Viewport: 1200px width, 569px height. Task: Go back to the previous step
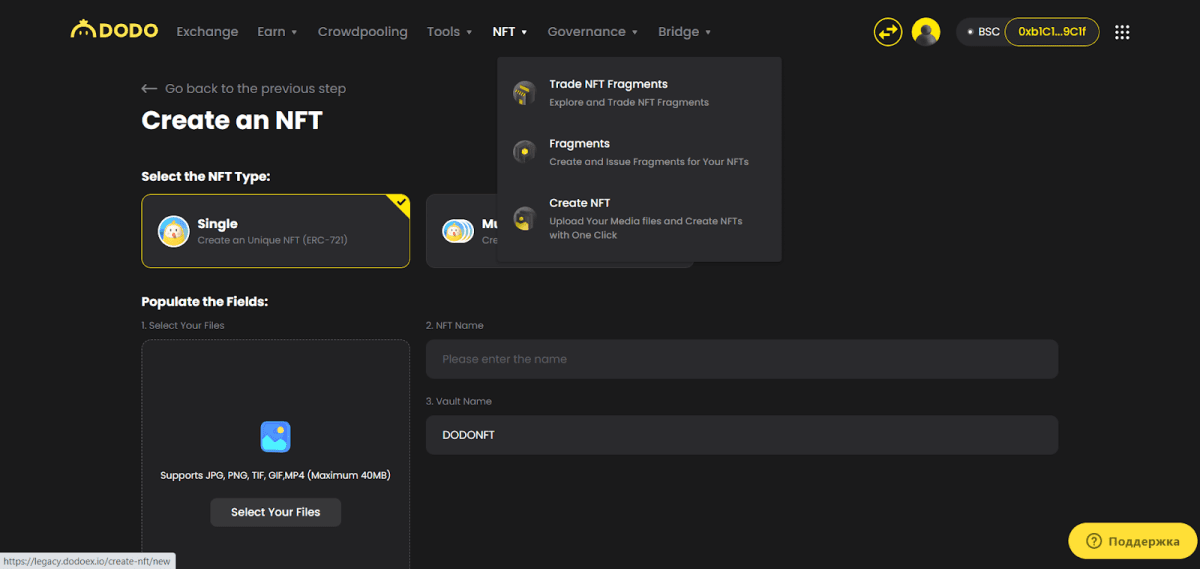click(x=244, y=89)
